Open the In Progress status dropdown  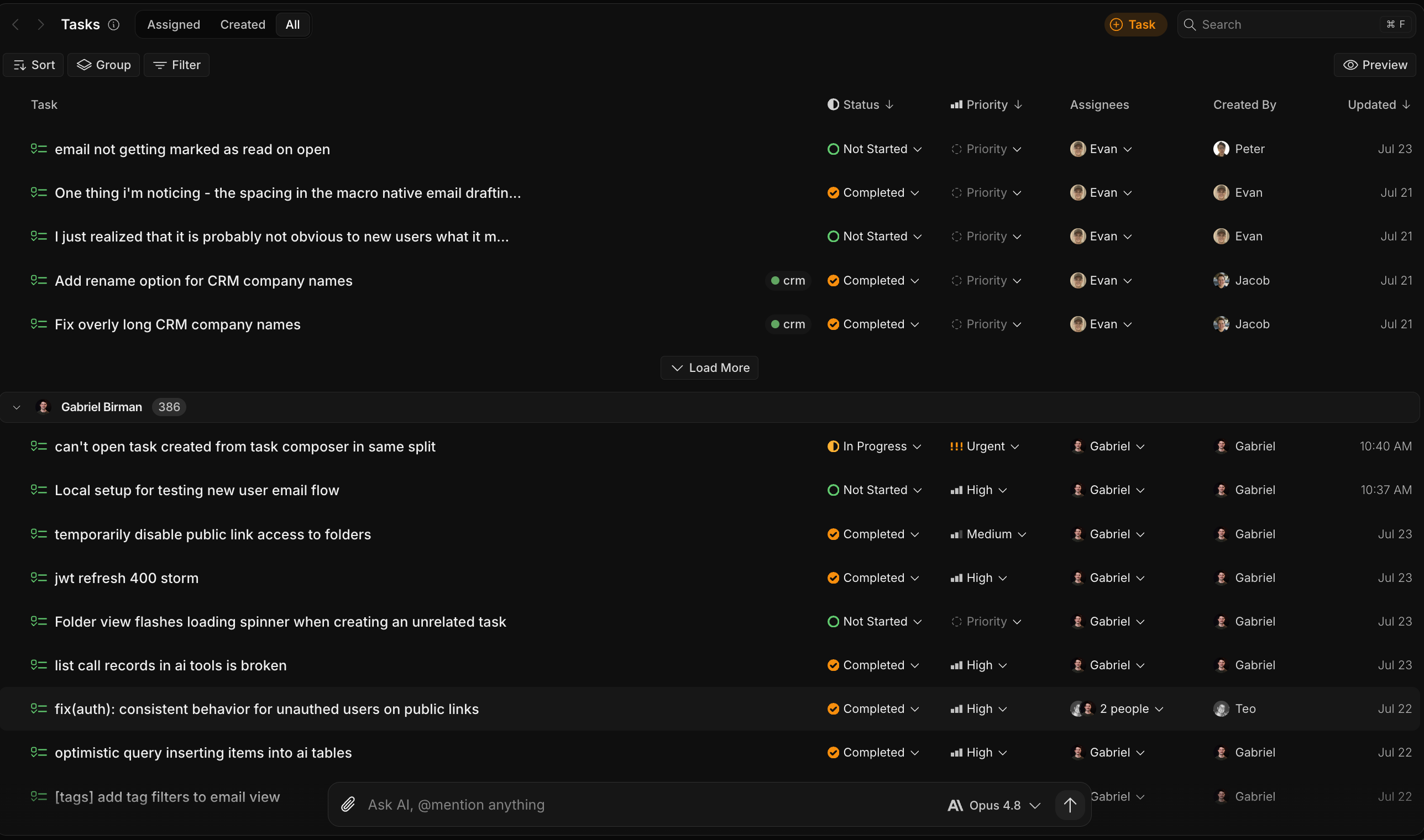coord(874,447)
